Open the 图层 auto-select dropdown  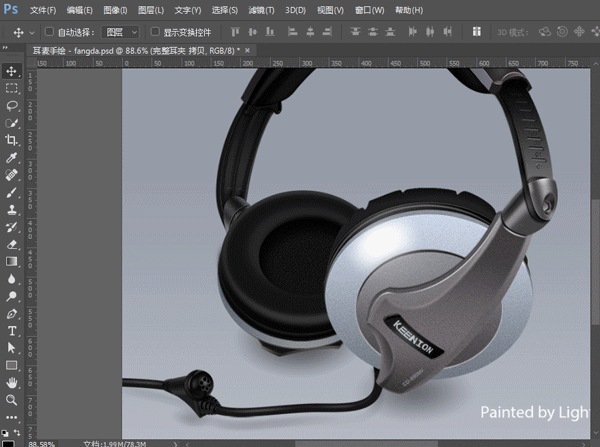pos(120,32)
